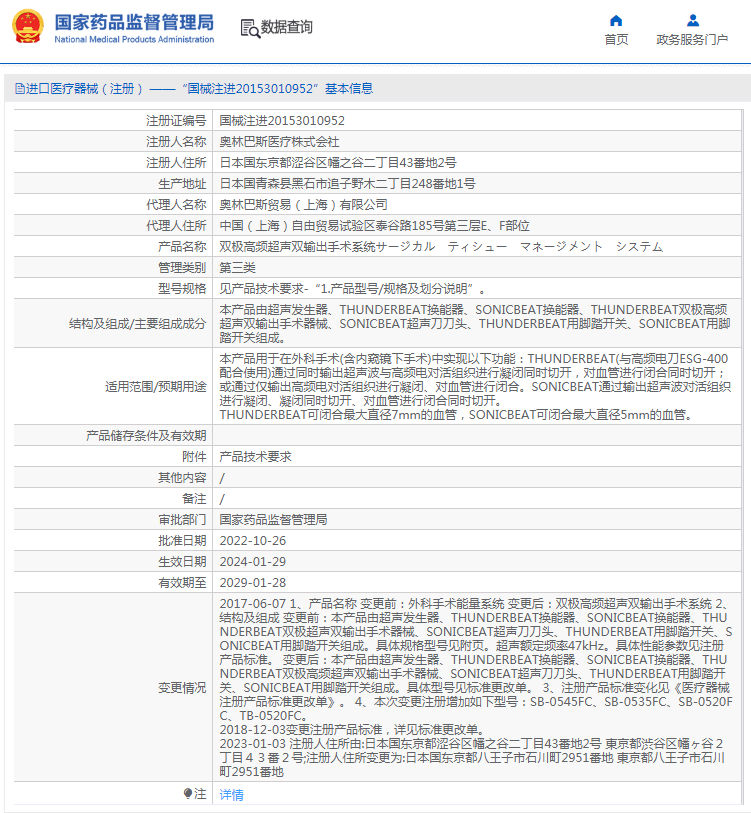
Task: Click the 数据查询 label
Action: [x=286, y=27]
